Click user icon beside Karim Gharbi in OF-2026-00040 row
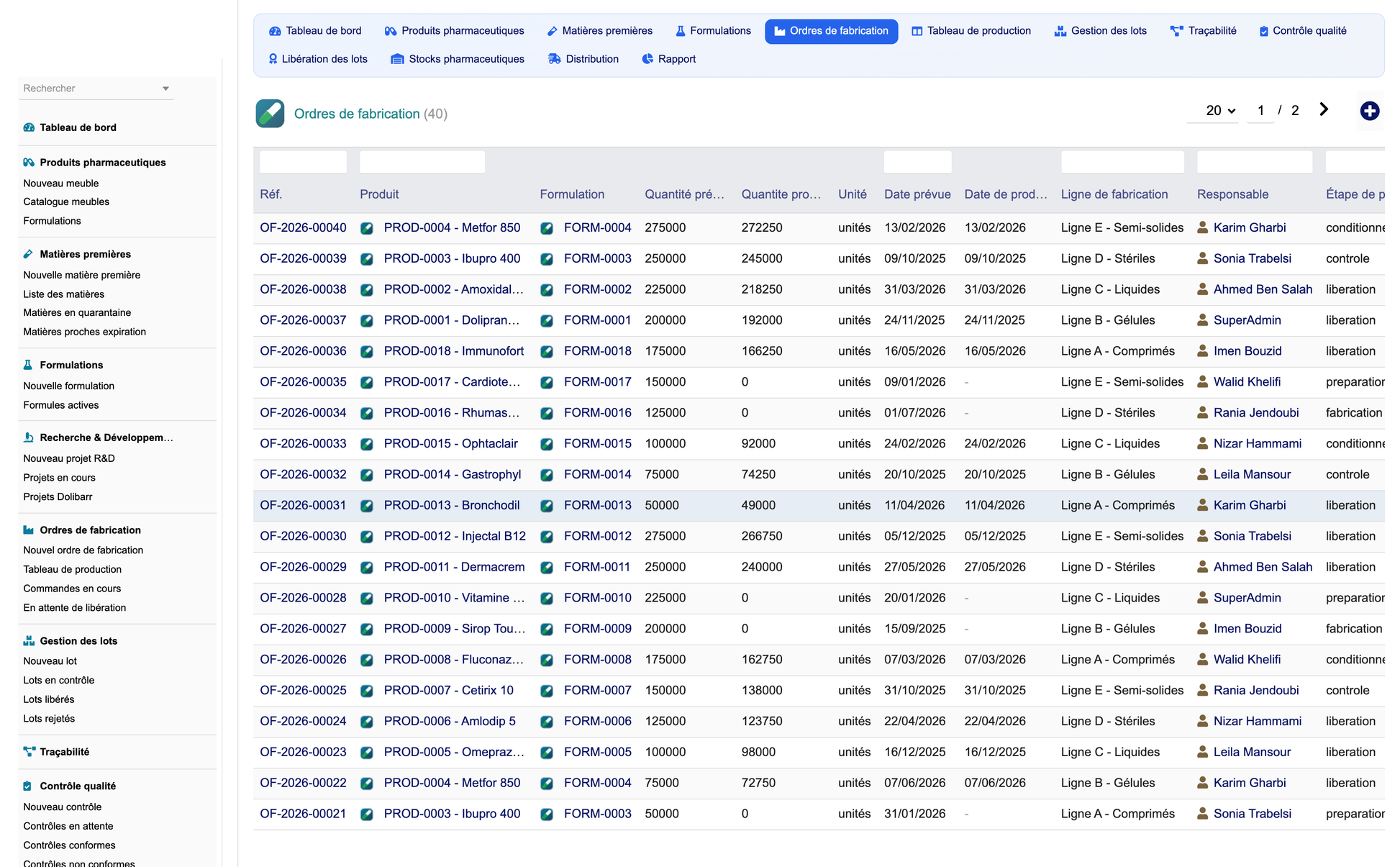 (1202, 227)
